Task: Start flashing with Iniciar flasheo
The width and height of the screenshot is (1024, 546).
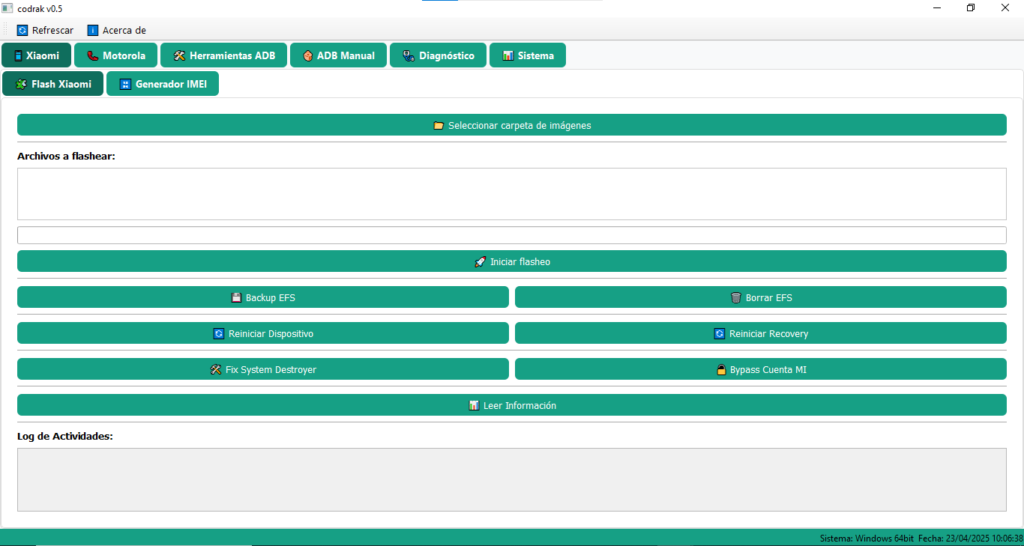Action: click(512, 262)
